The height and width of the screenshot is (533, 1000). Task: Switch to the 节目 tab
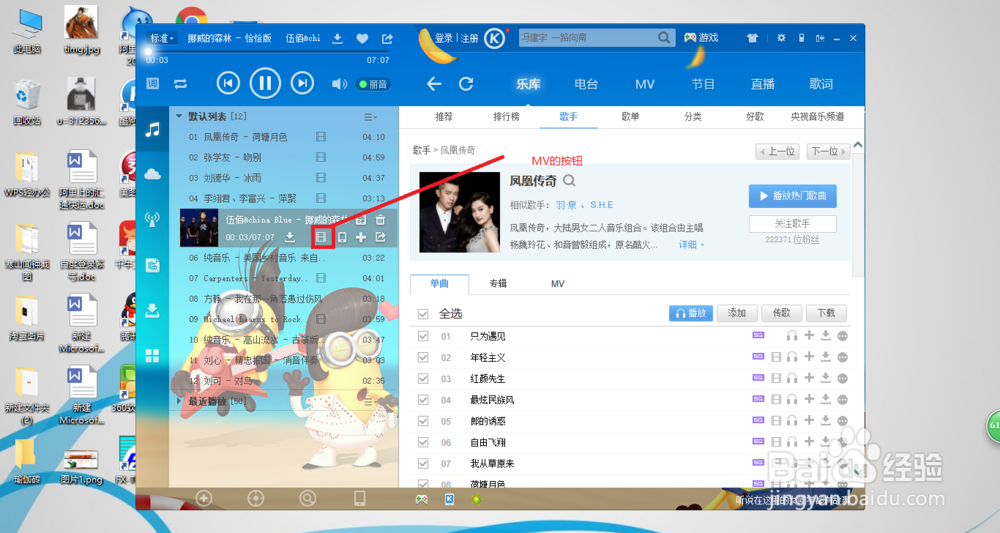pos(703,84)
